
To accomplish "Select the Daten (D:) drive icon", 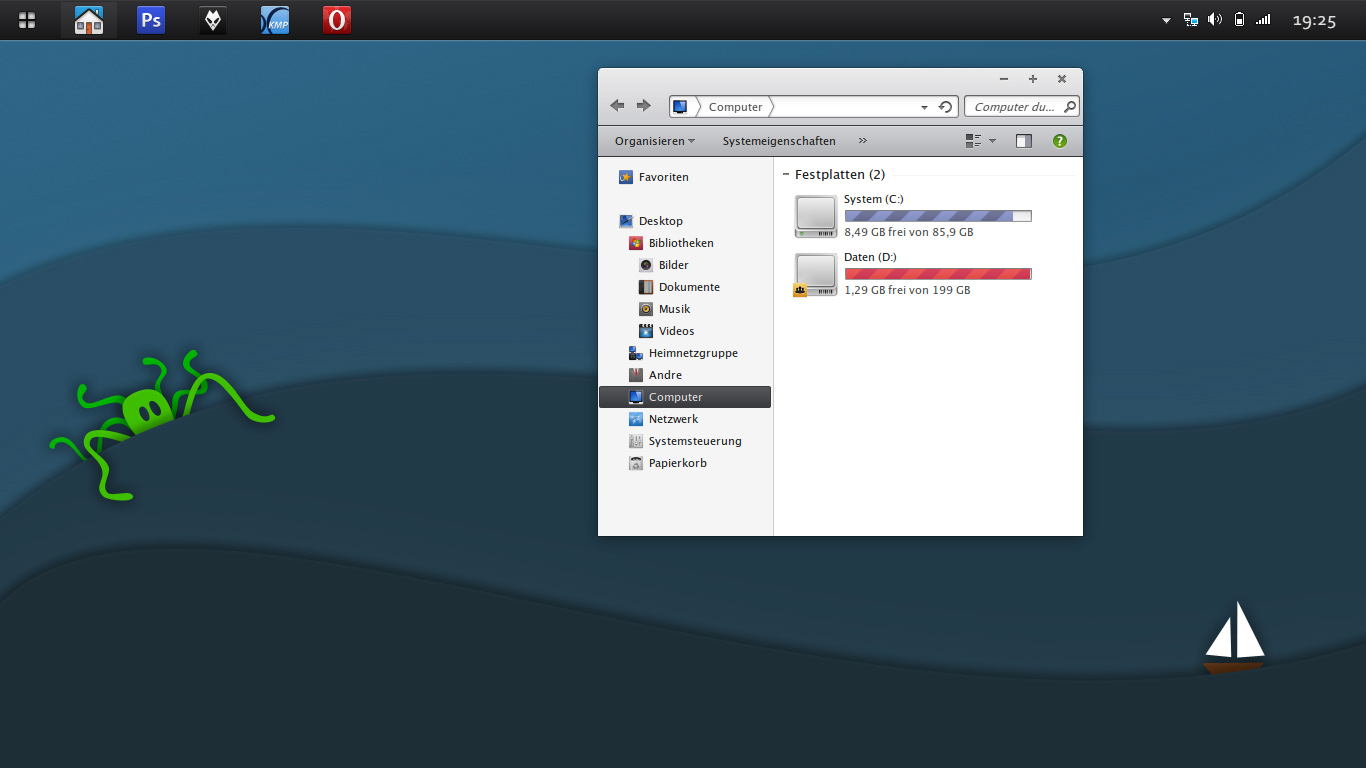I will [x=816, y=274].
